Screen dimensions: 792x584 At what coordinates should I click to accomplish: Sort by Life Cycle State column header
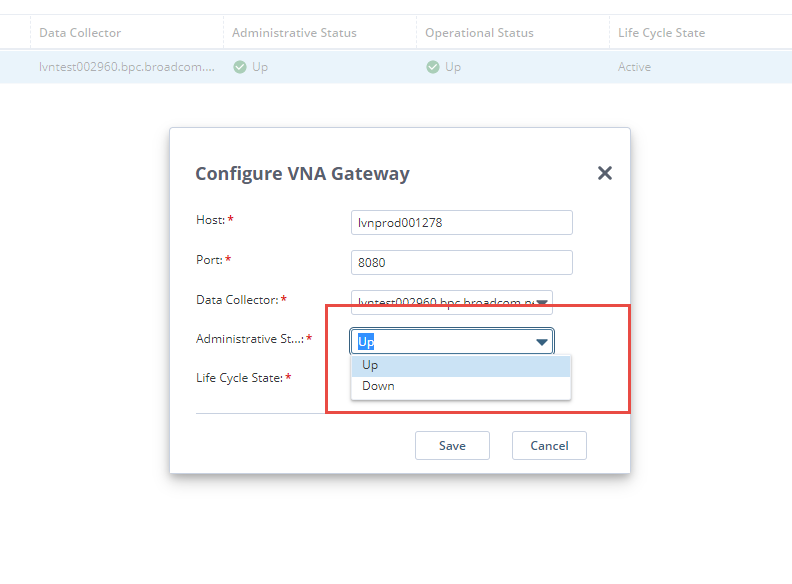(661, 33)
